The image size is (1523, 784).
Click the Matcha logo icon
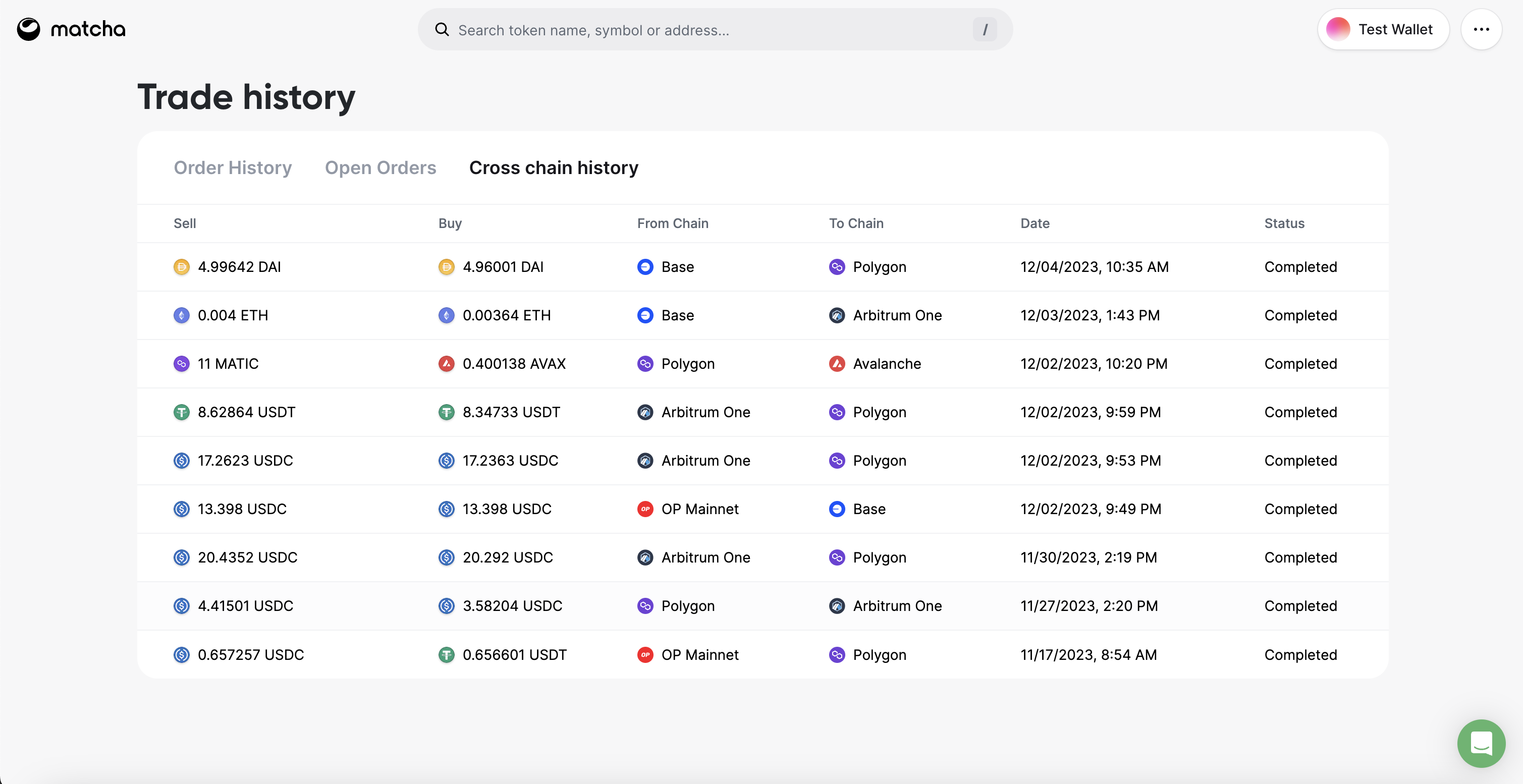pyautogui.click(x=28, y=30)
